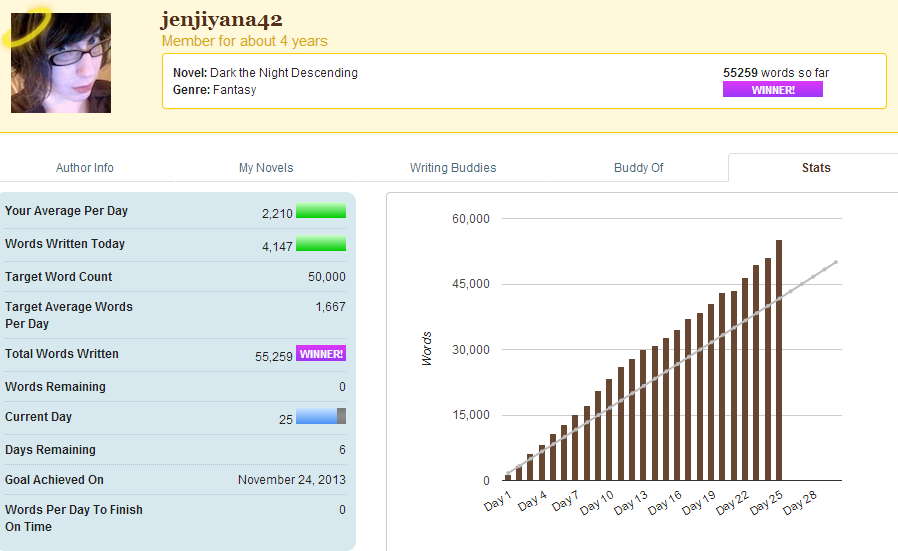Click the 60,000 y-axis label
This screenshot has height=551, width=898.
(470, 219)
